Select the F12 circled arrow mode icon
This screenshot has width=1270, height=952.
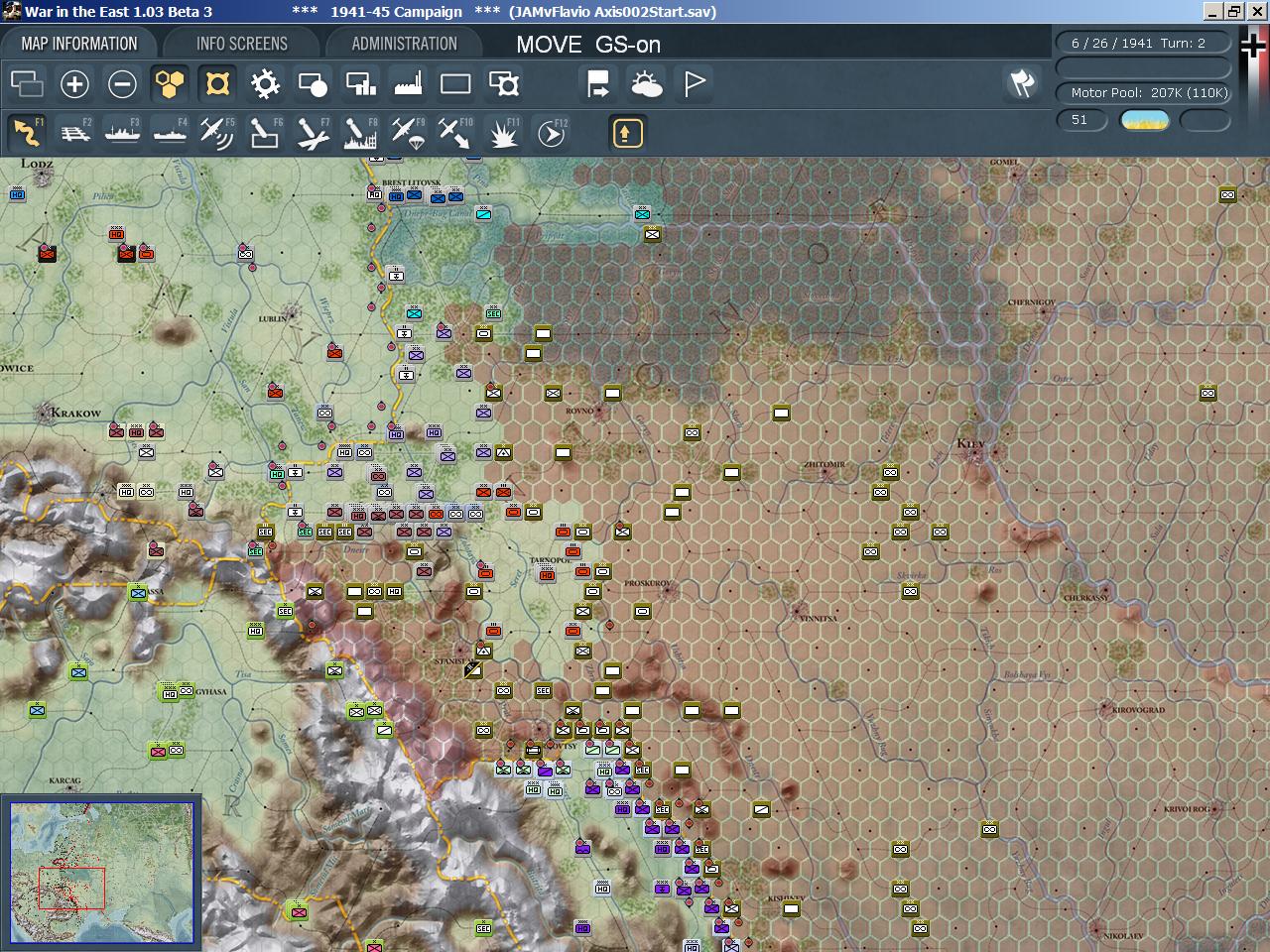[x=551, y=133]
